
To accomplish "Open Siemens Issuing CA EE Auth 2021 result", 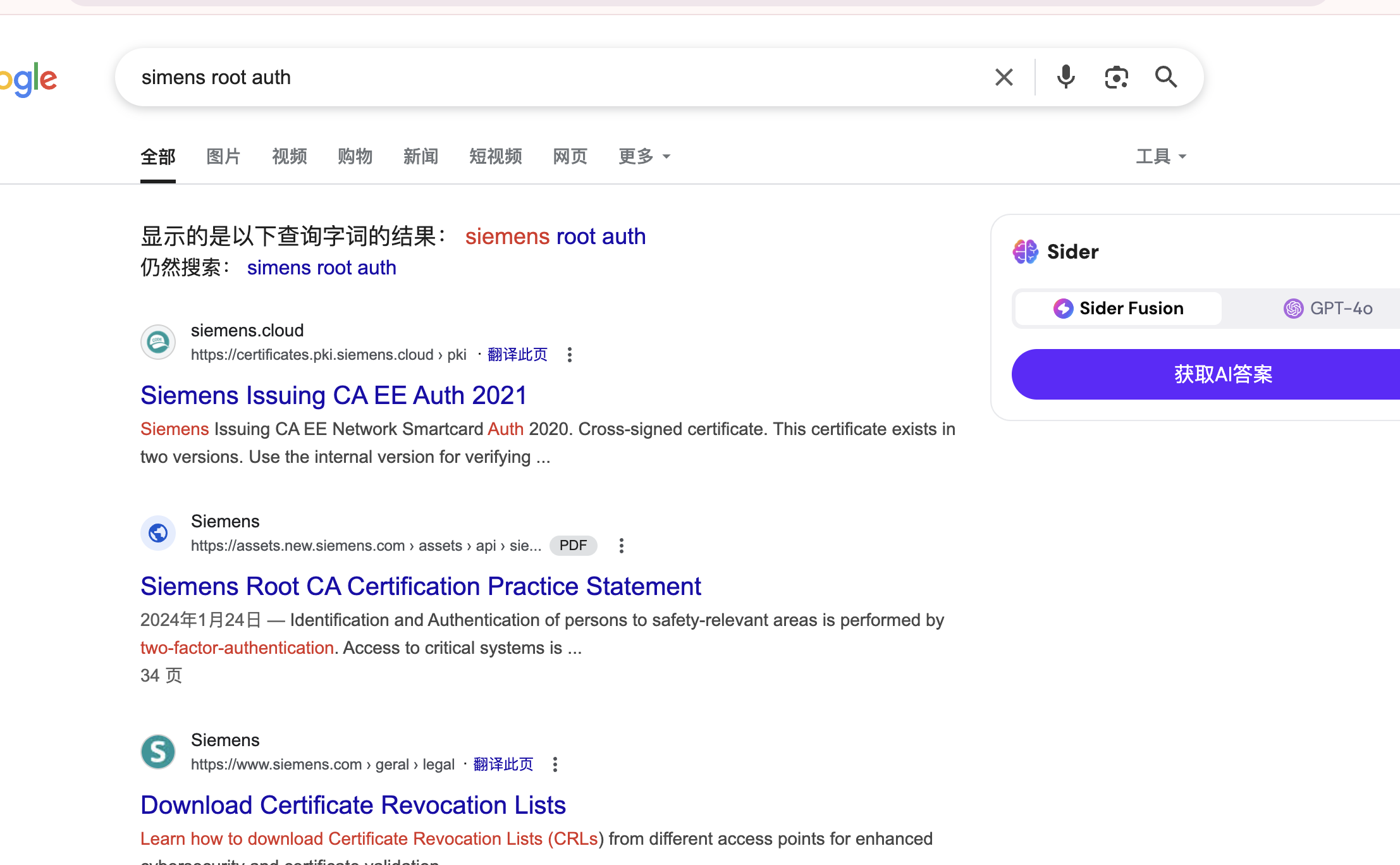I will [x=334, y=395].
